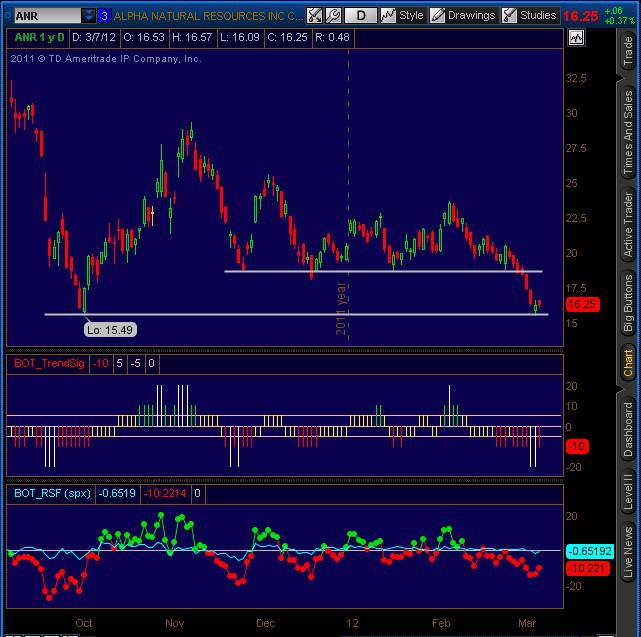Click the BOT_TrendSig study label
This screenshot has width=641, height=637.
(49, 363)
